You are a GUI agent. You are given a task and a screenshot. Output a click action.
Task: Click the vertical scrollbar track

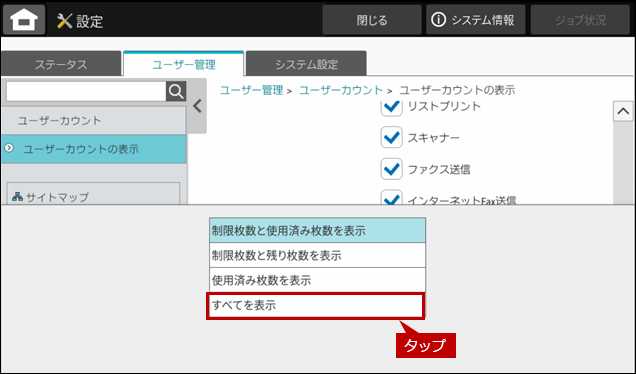coord(623,162)
